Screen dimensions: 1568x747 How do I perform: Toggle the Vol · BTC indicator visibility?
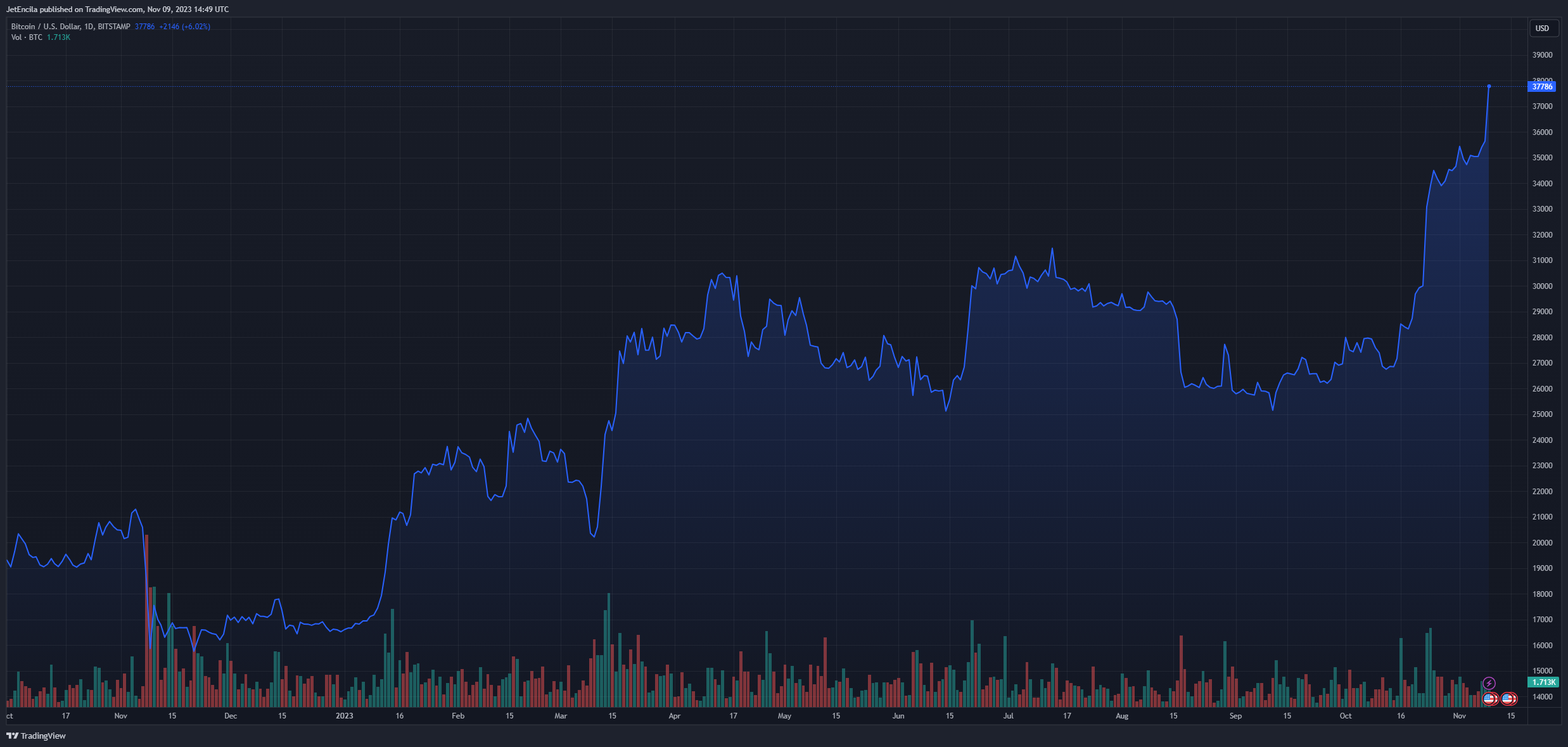coord(27,37)
